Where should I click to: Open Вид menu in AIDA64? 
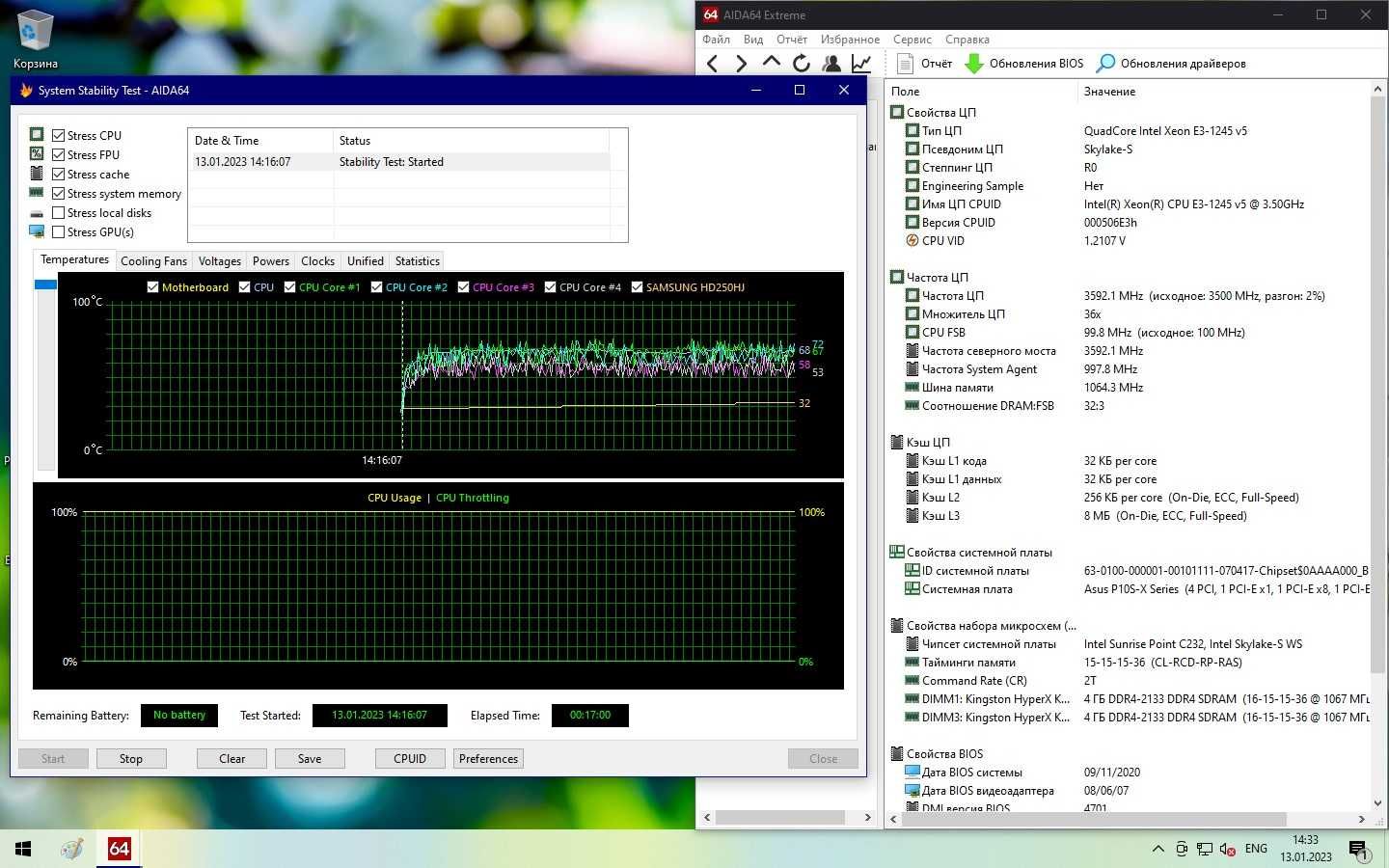[x=753, y=40]
